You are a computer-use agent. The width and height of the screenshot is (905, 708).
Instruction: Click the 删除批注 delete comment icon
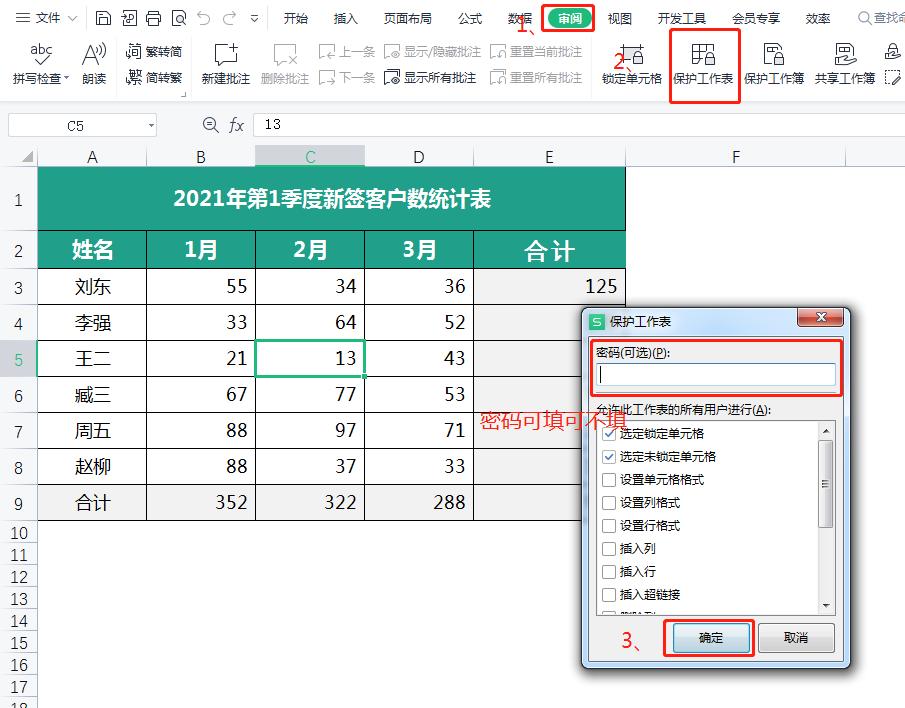(285, 55)
